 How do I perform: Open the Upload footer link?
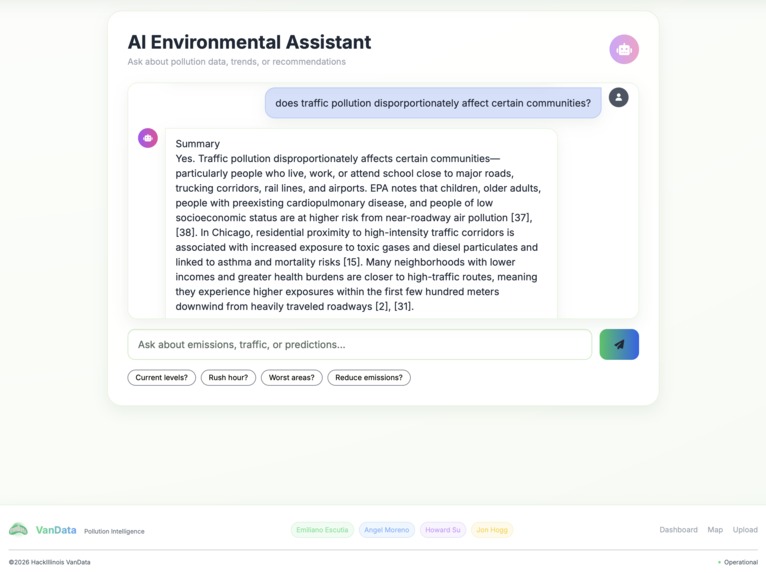[x=745, y=530]
